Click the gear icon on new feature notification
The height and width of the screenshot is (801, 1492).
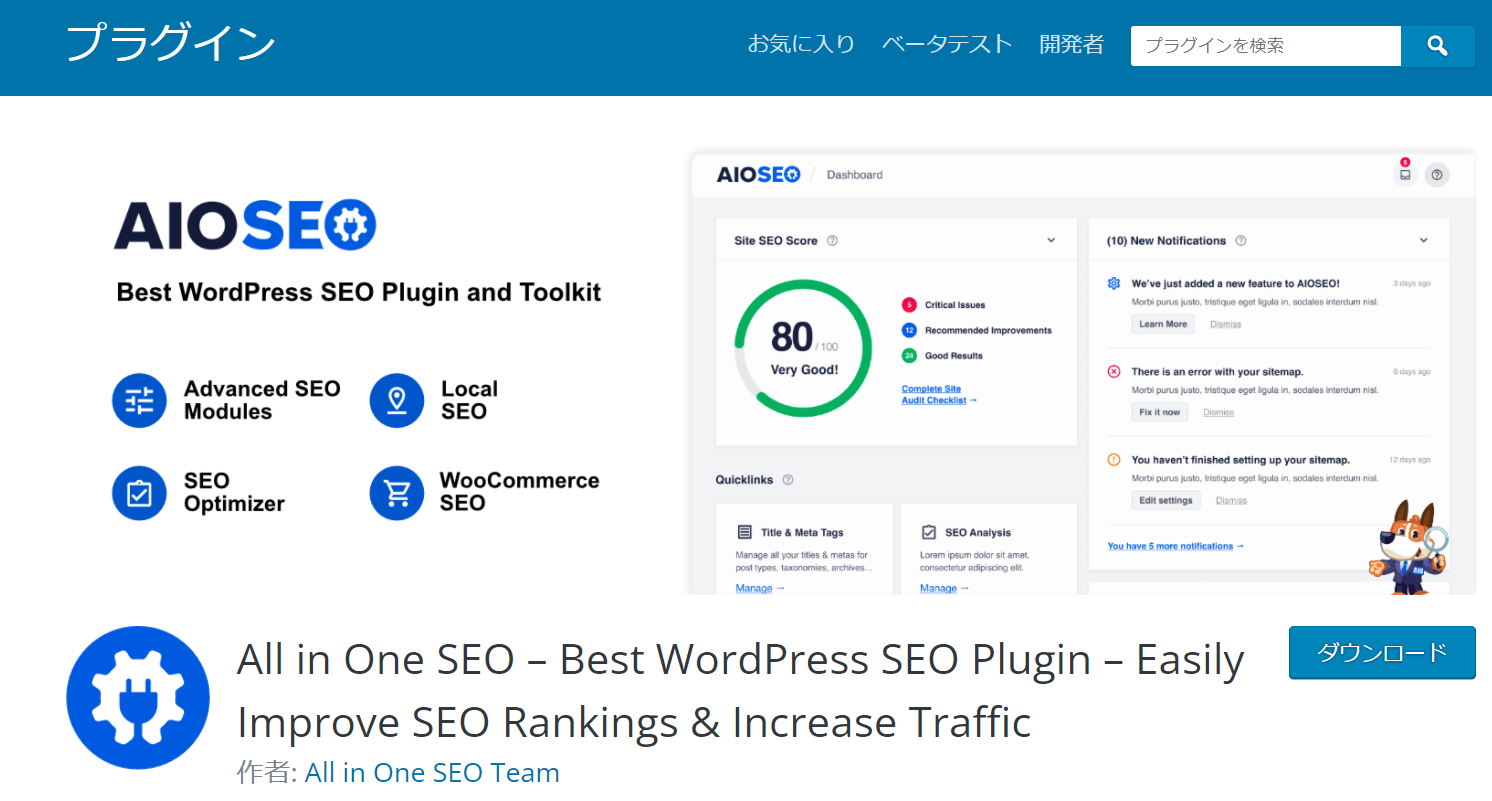tap(1114, 284)
